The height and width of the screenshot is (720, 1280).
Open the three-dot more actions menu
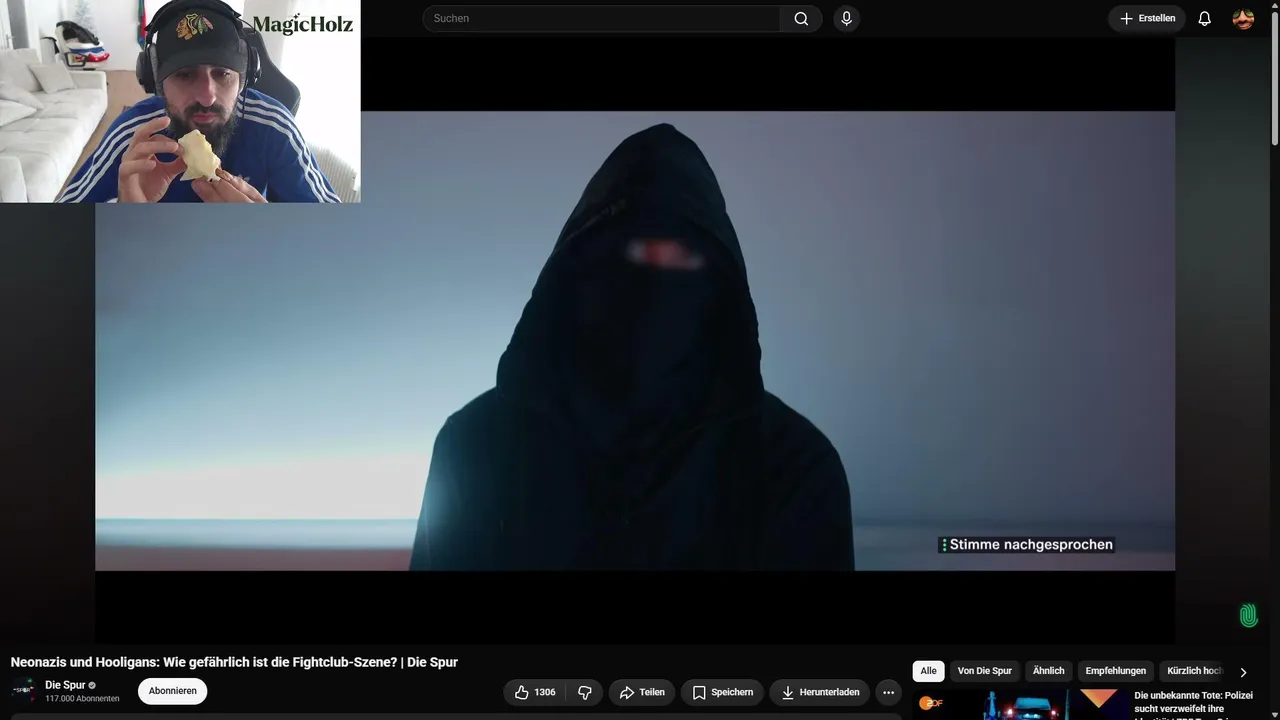point(888,692)
